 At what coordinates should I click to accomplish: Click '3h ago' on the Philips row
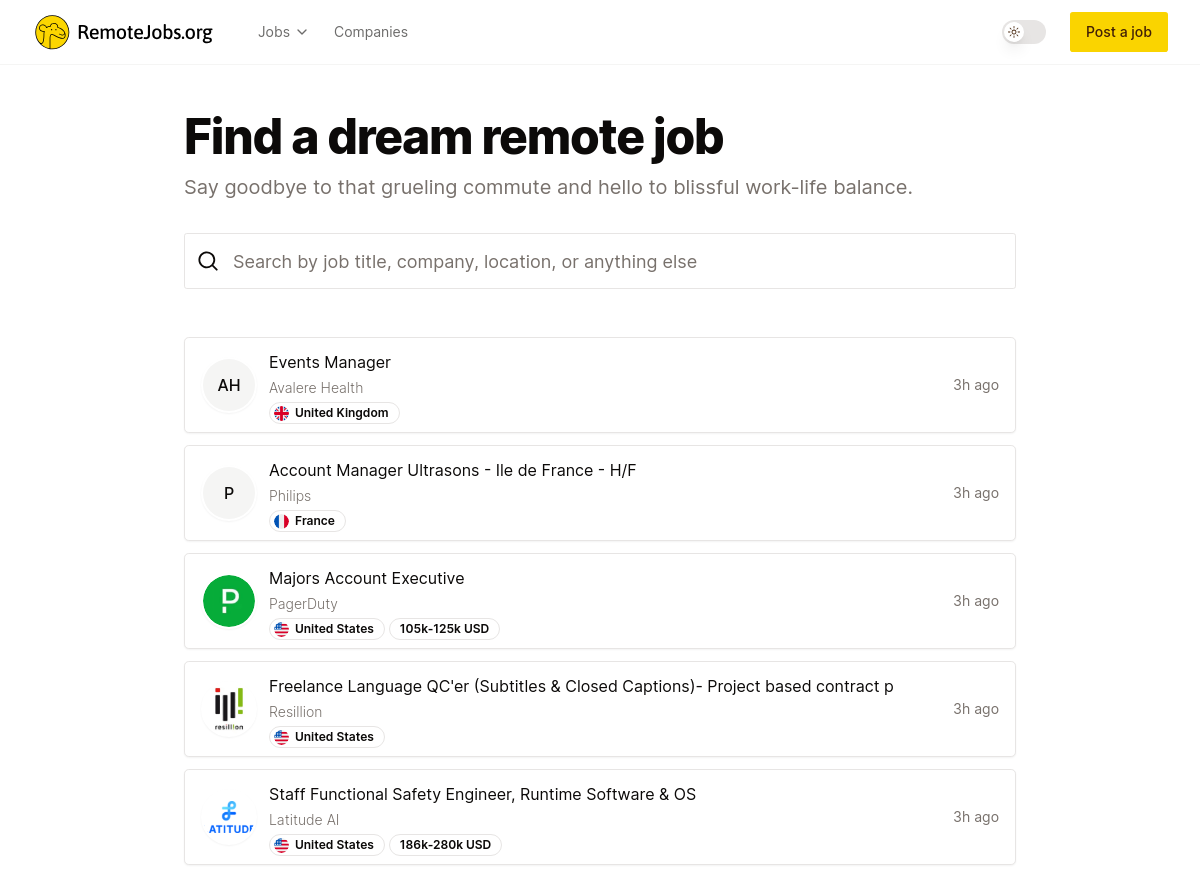[x=976, y=493]
